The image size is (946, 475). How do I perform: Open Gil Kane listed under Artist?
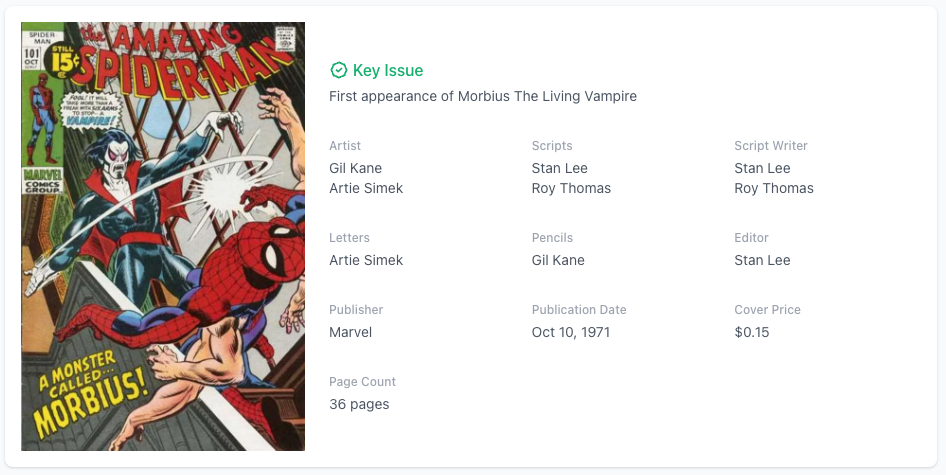[x=355, y=168]
